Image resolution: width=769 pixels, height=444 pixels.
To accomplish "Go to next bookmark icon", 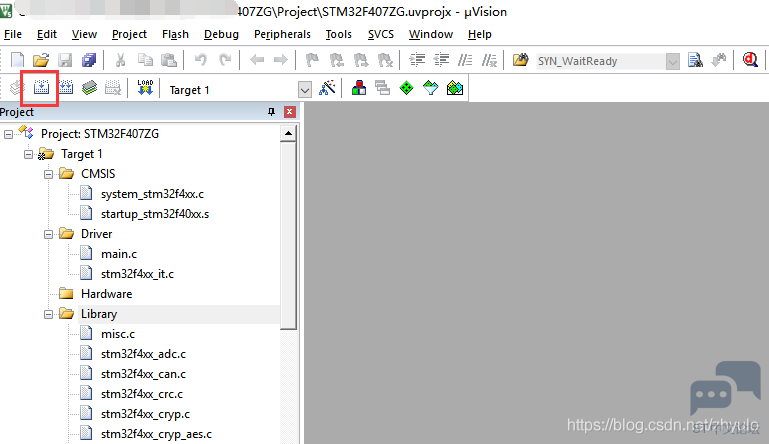I will click(361, 60).
